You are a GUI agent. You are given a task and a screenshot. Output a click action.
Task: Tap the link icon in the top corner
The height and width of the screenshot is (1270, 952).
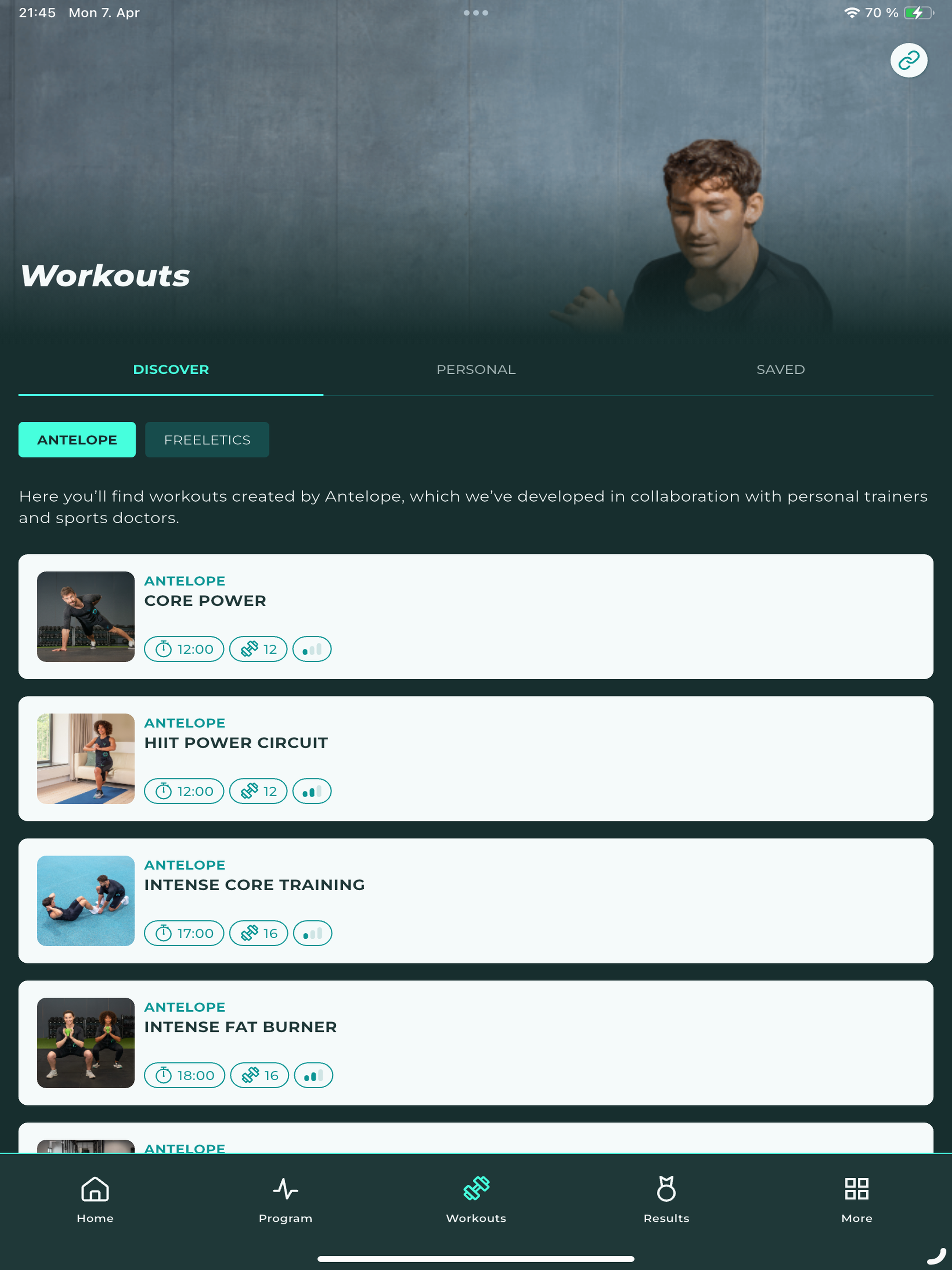click(x=908, y=60)
